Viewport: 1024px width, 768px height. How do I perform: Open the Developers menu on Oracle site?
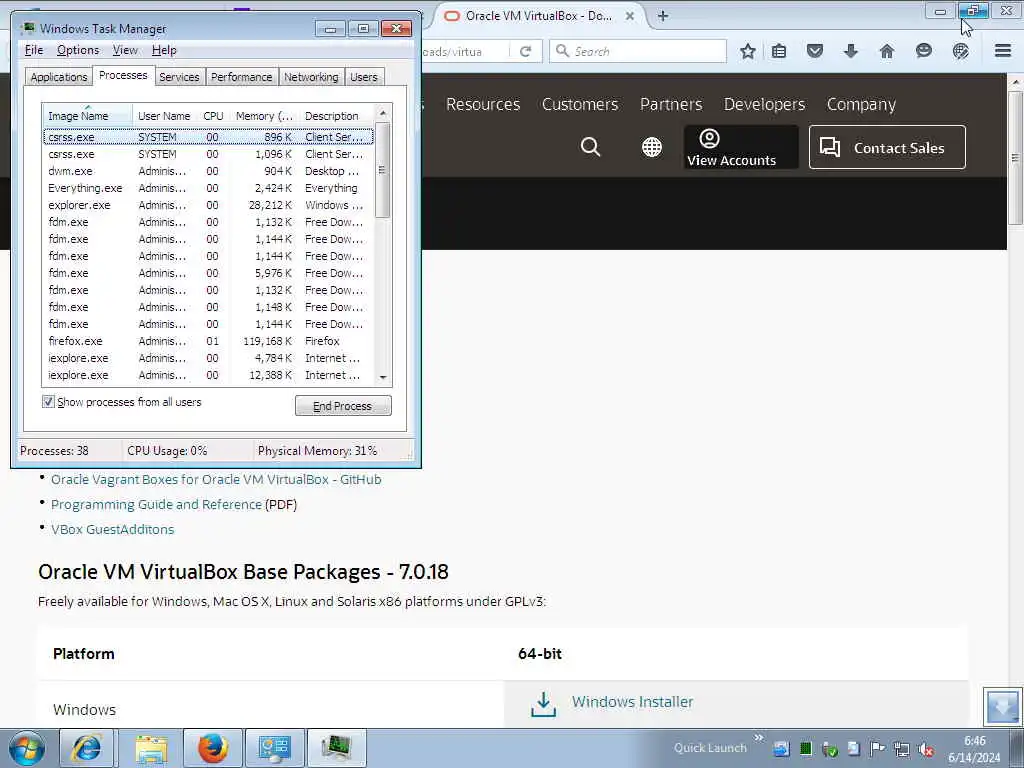pos(764,104)
